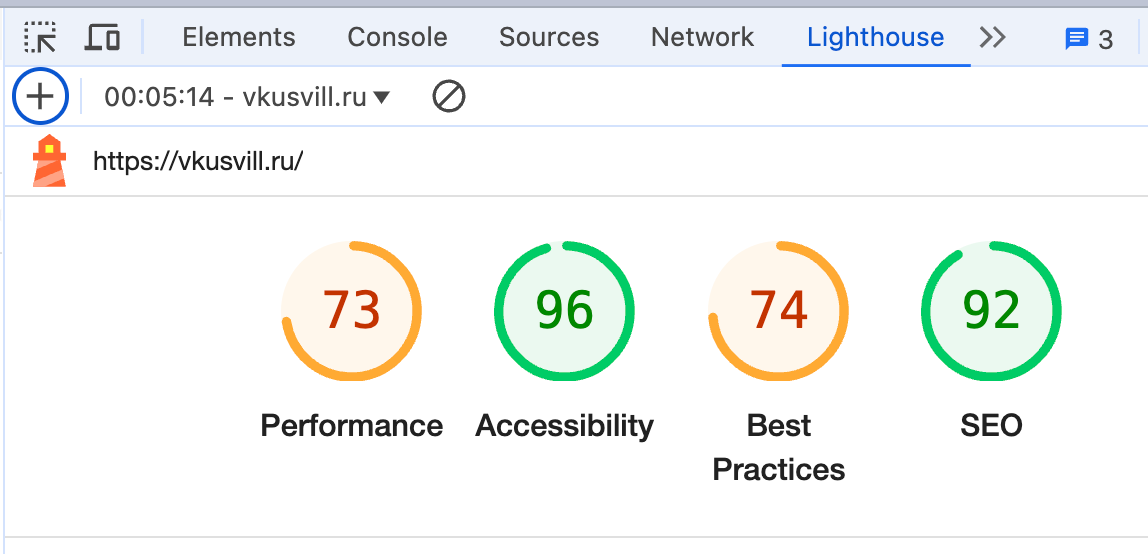Switch to the Elements tab
This screenshot has height=554, width=1148.
[x=239, y=37]
